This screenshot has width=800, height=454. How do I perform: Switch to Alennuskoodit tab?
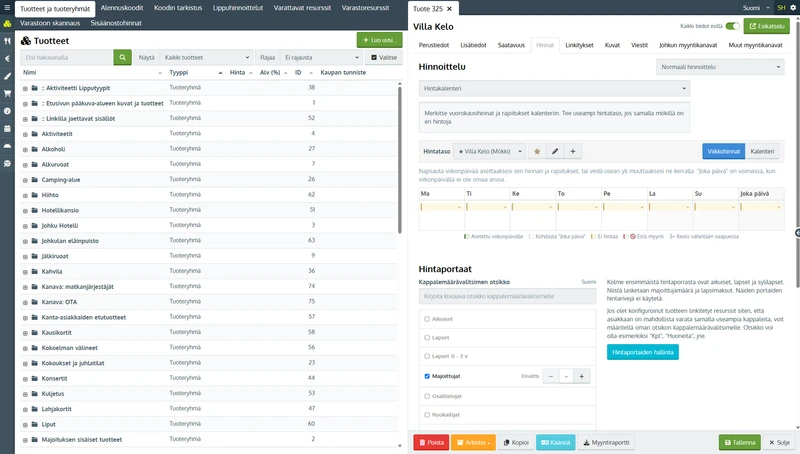click(x=122, y=8)
